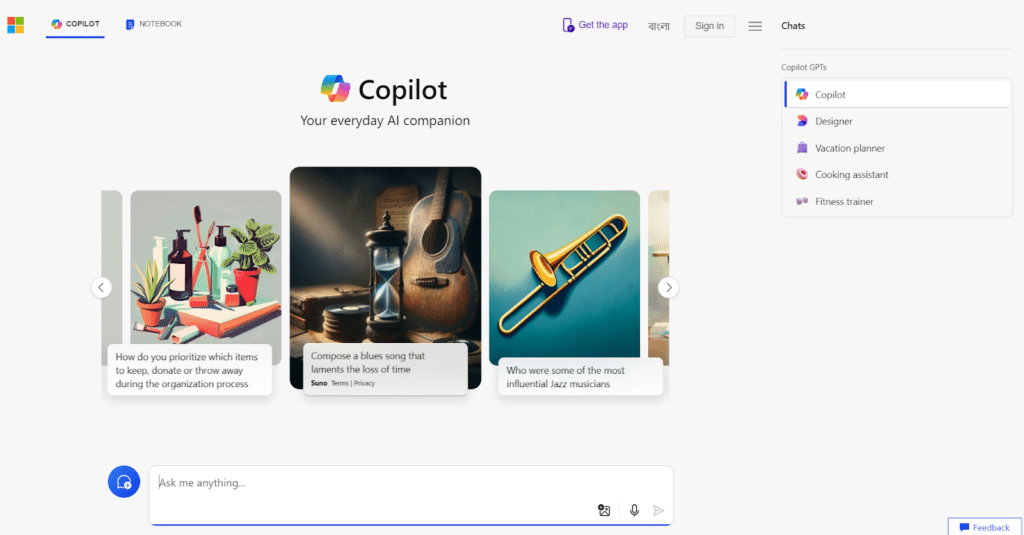Select Copilot in the Copilot GPTs list
Image resolution: width=1024 pixels, height=535 pixels.
897,95
